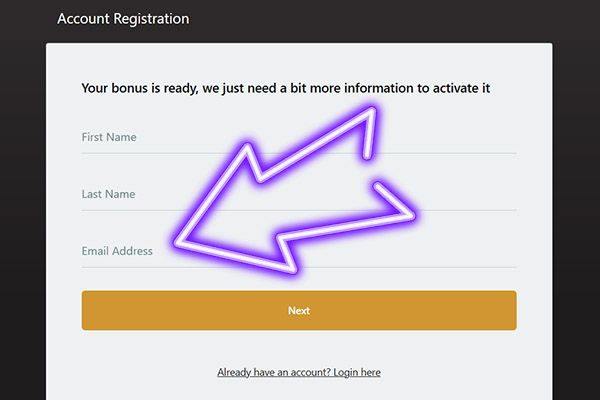Click the 'Your bonus is ready' heading
The width and height of the screenshot is (600, 400).
[x=285, y=88]
